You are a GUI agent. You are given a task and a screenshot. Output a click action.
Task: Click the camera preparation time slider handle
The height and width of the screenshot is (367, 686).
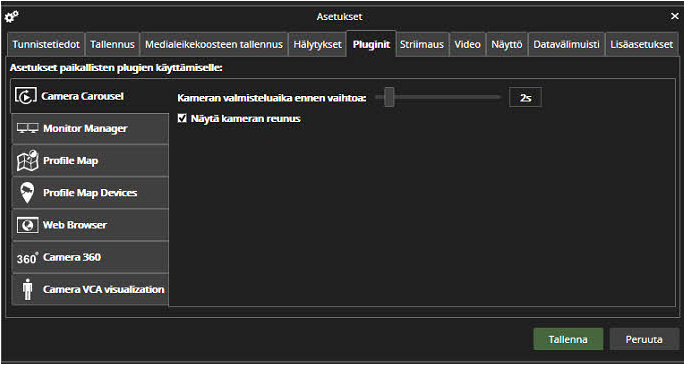pos(389,97)
